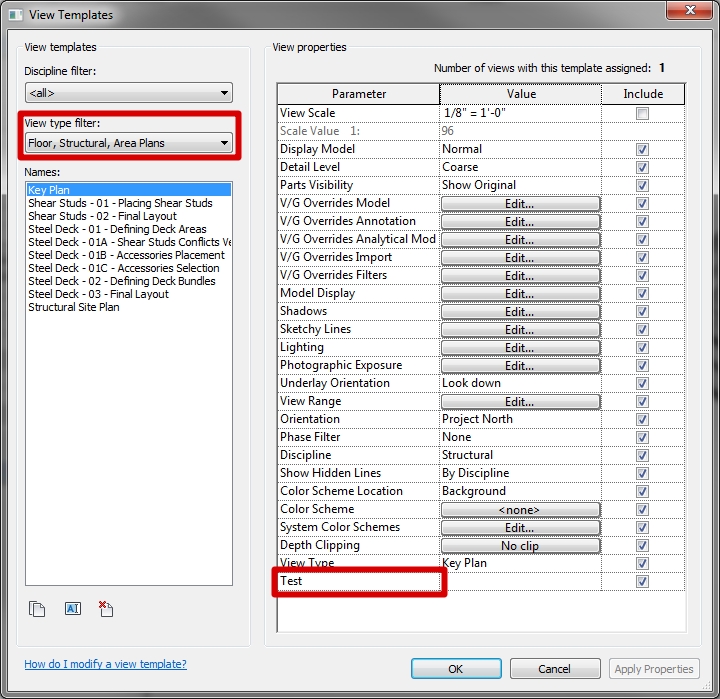720x699 pixels.
Task: Toggle Include for Phase Filter
Action: 642,437
